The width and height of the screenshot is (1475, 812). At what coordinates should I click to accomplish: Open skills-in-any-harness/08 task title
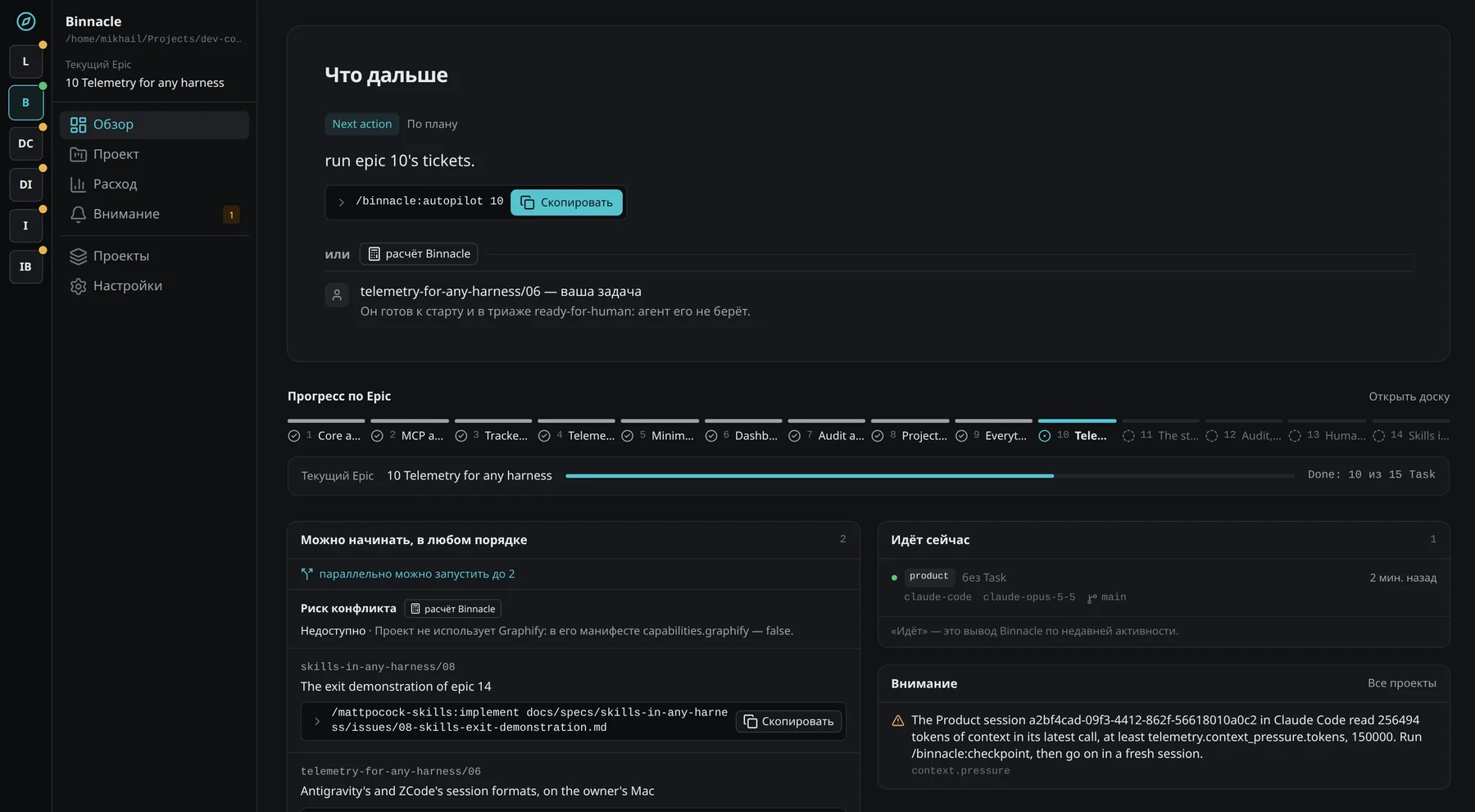point(396,687)
